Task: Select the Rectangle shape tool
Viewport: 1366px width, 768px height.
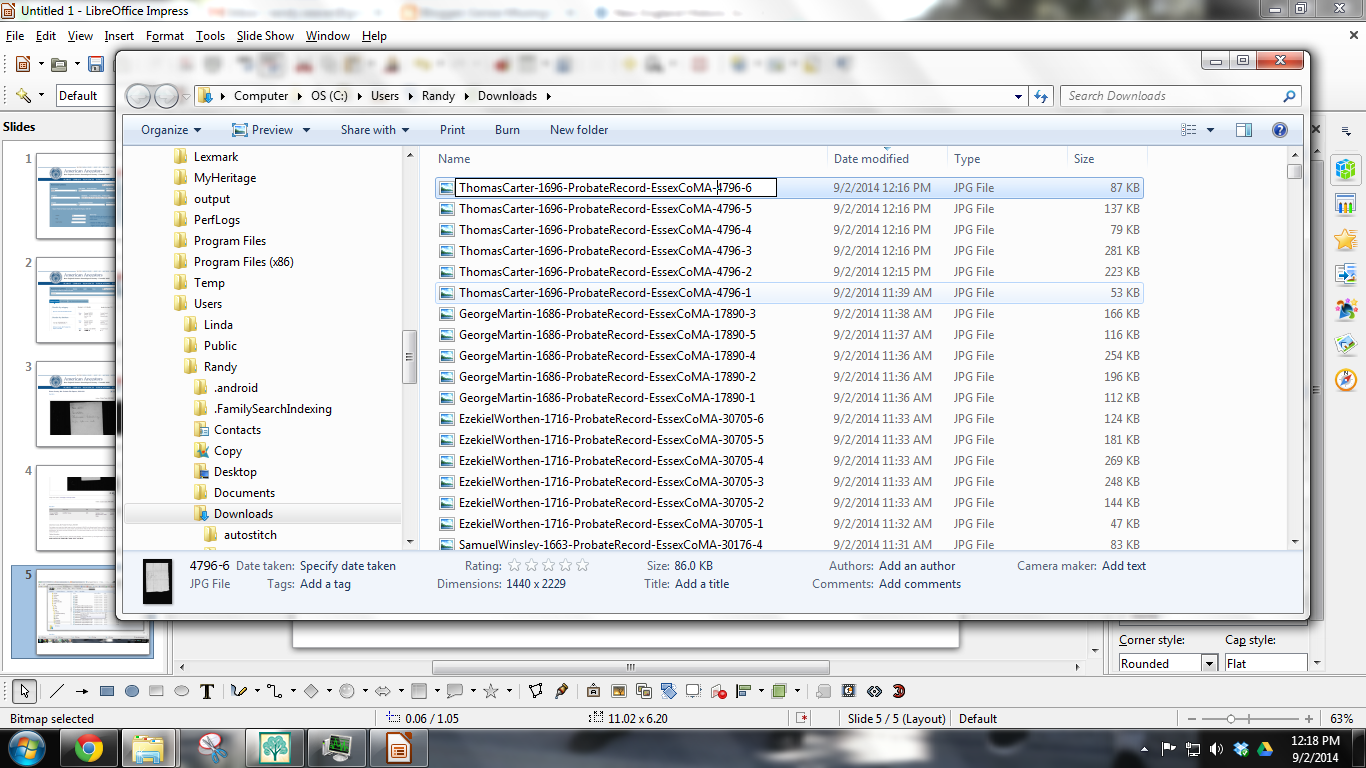Action: (x=107, y=690)
